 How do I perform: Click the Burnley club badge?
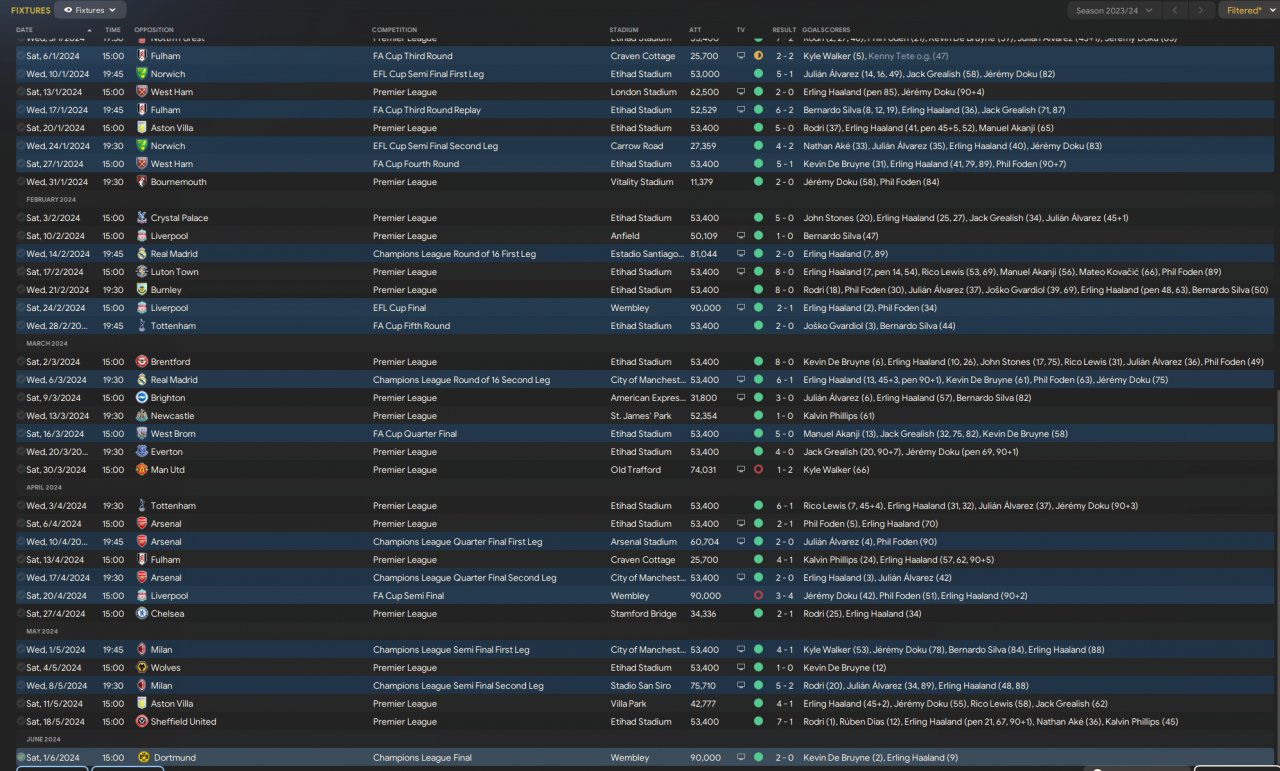(141, 290)
